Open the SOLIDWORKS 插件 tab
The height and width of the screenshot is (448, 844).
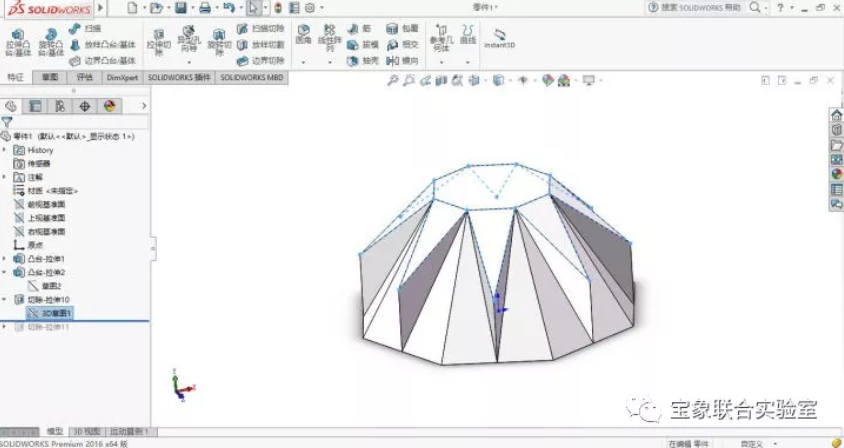click(x=179, y=78)
